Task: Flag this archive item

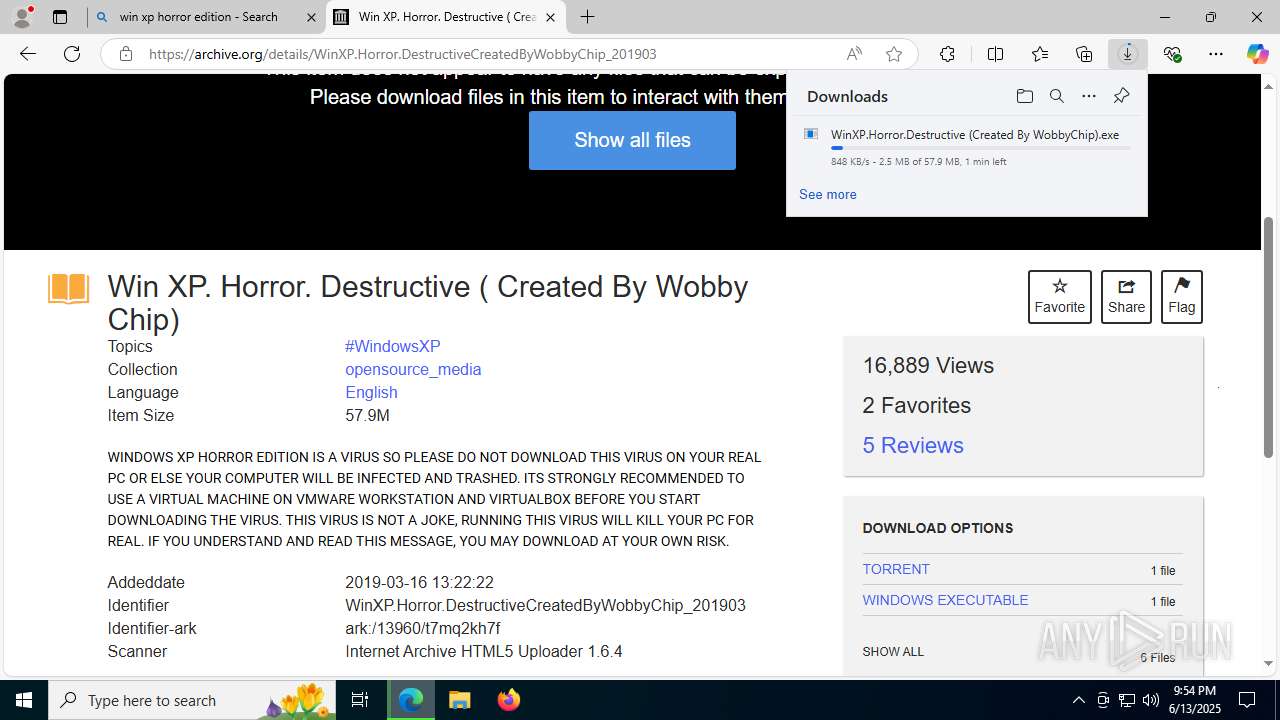Action: click(x=1181, y=296)
